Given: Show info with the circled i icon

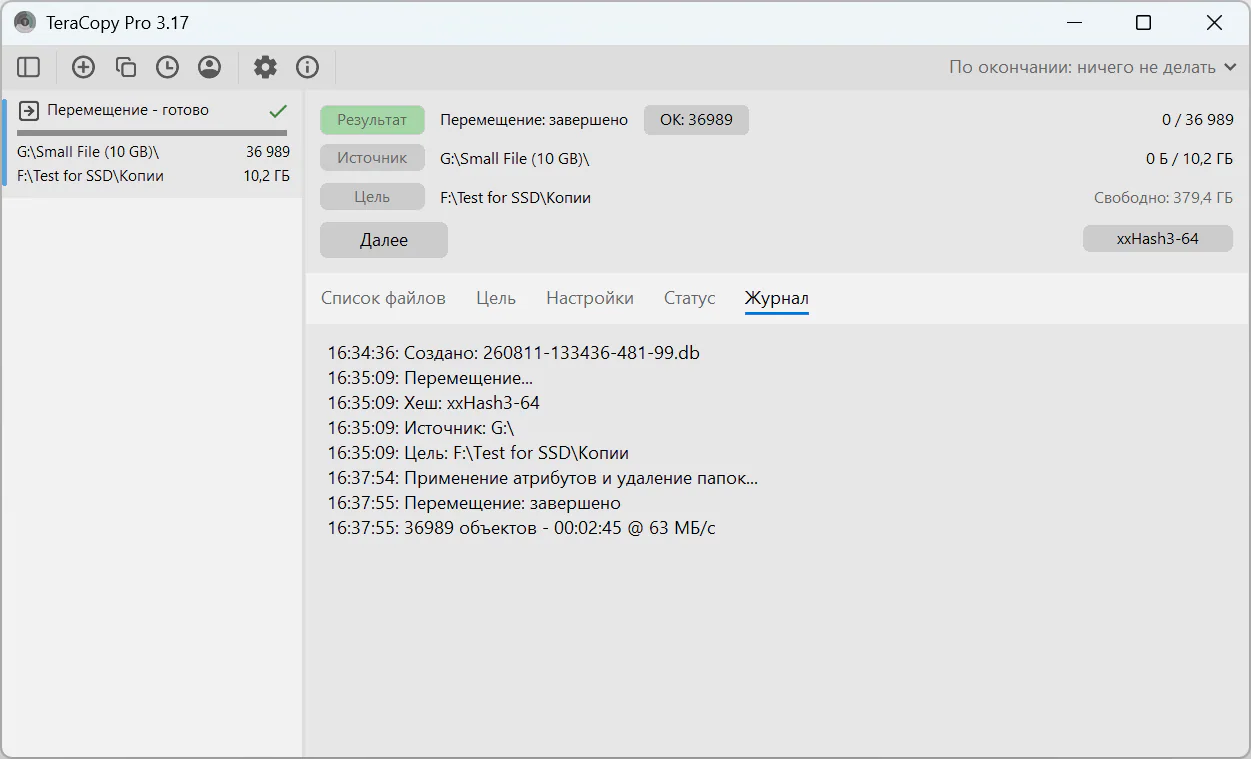Looking at the screenshot, I should (307, 67).
